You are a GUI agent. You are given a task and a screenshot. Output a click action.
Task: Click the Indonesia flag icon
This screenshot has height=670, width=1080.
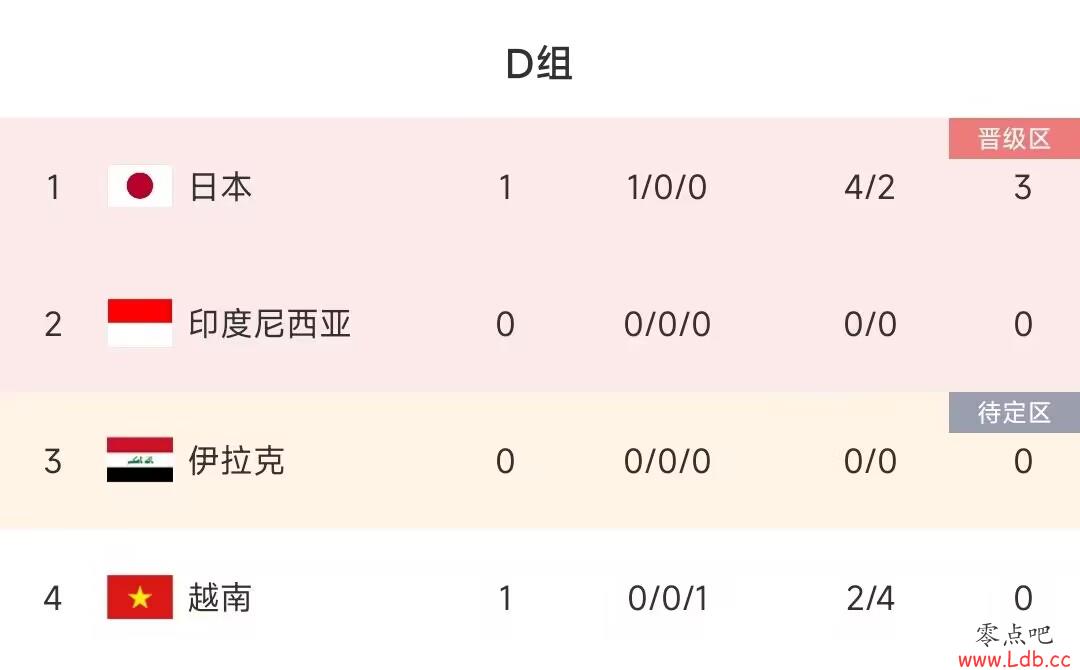[140, 322]
